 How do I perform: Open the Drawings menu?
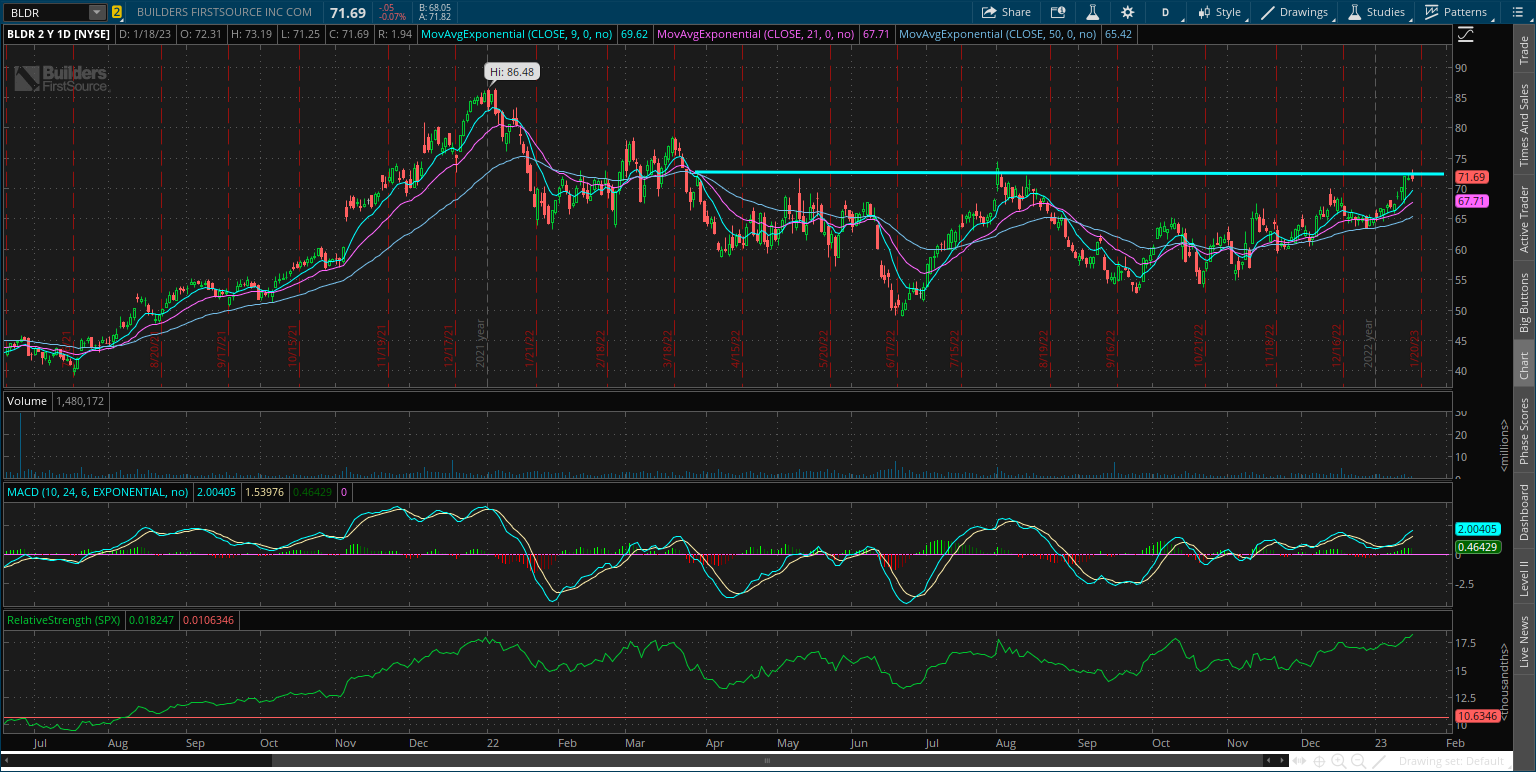(1297, 12)
